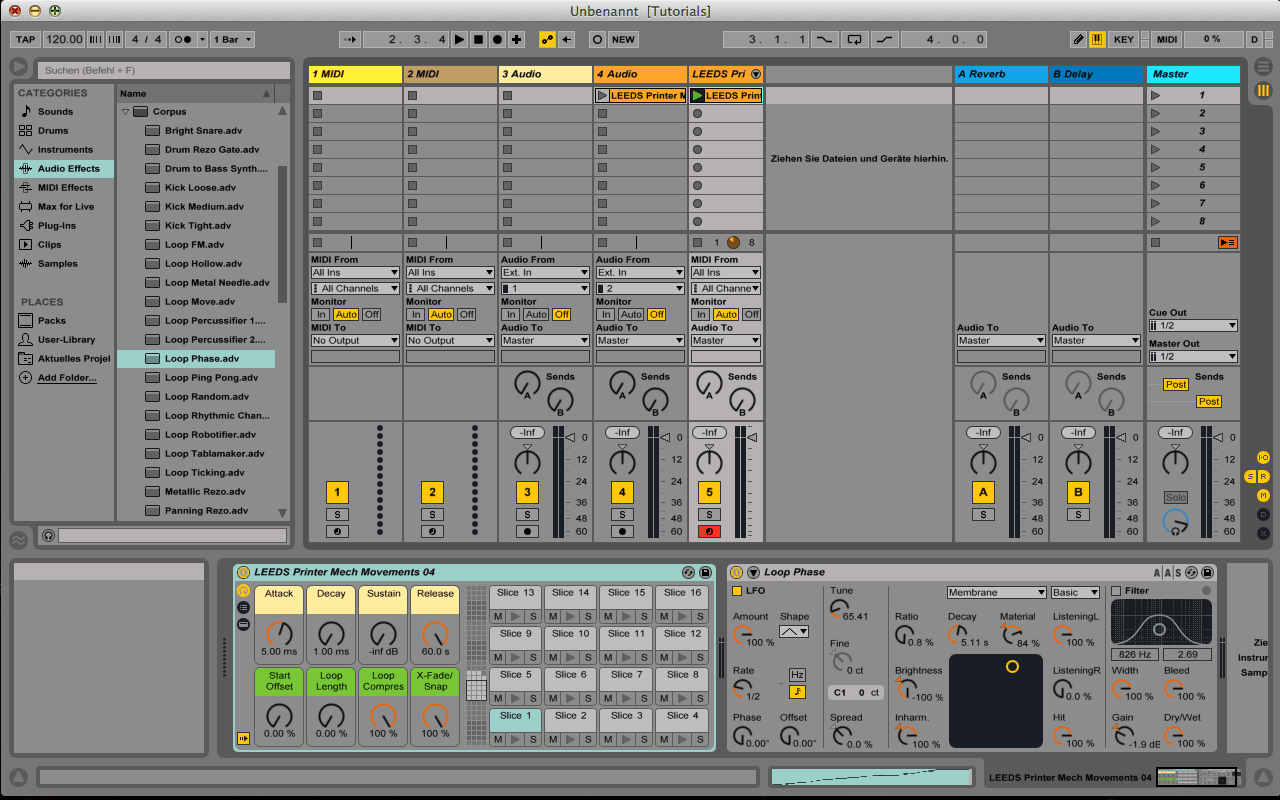1280x800 pixels.
Task: Click the transport Stop button
Action: click(x=478, y=40)
